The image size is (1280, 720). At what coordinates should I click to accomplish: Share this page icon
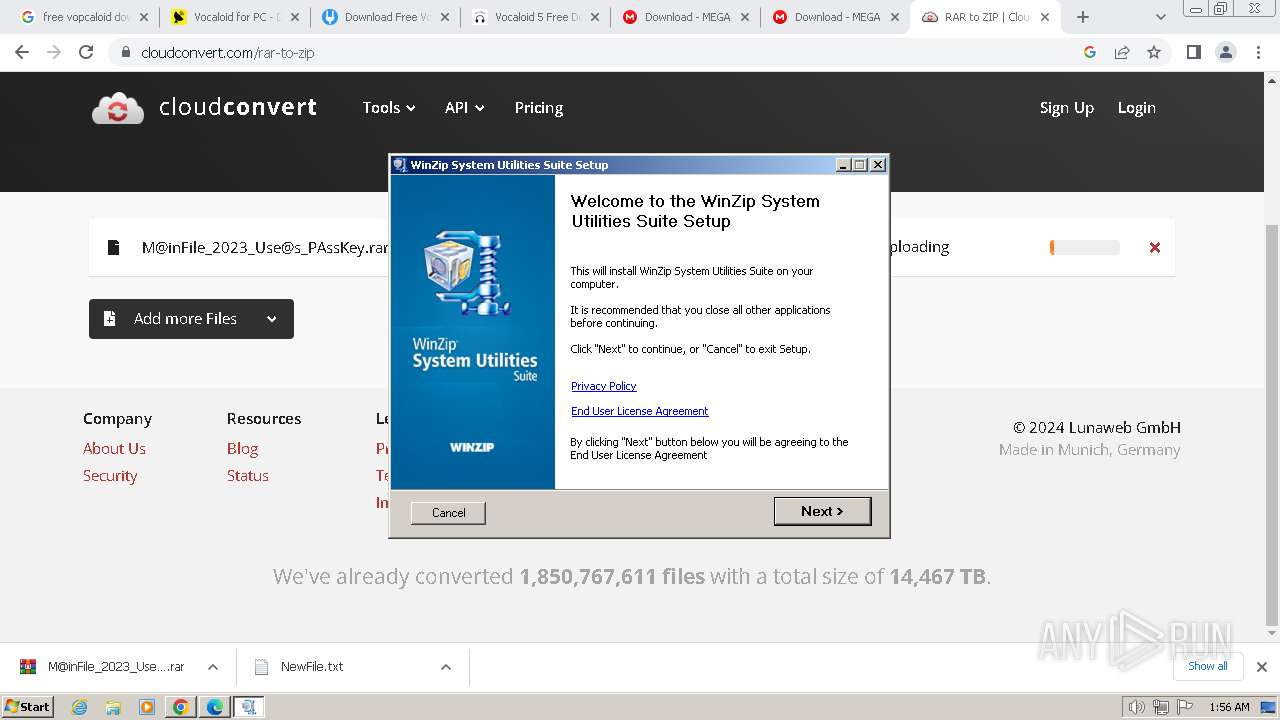pos(1122,52)
